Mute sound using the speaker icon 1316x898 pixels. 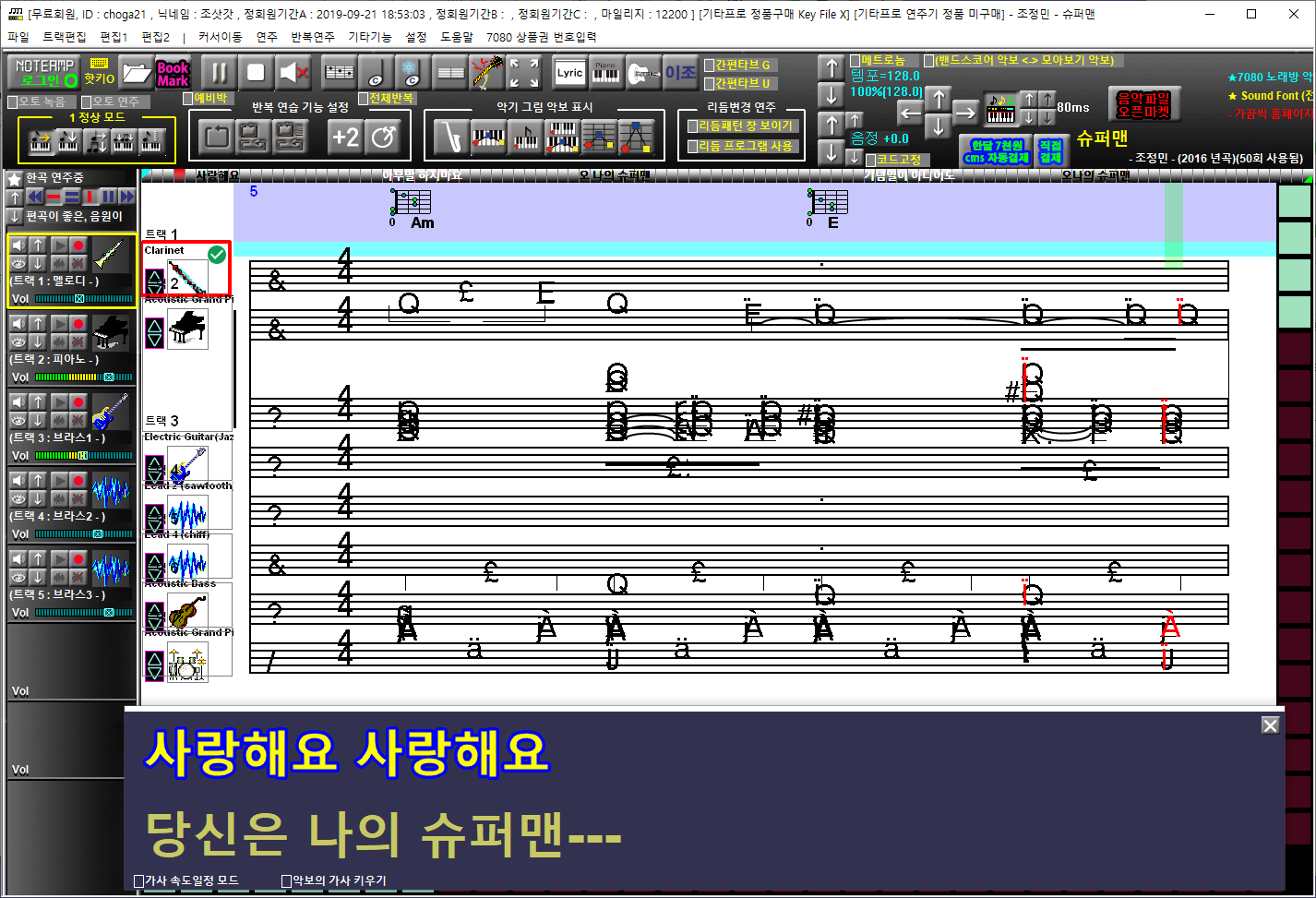(x=293, y=72)
